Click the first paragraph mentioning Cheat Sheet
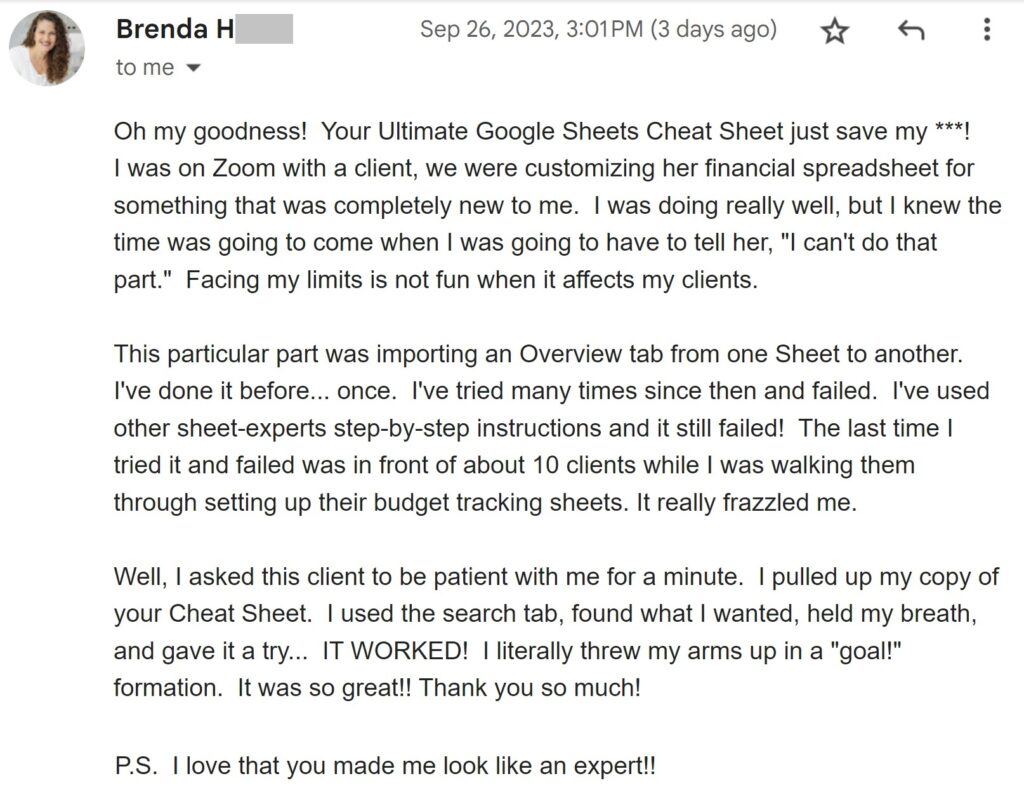The width and height of the screenshot is (1024, 802). coord(550,205)
